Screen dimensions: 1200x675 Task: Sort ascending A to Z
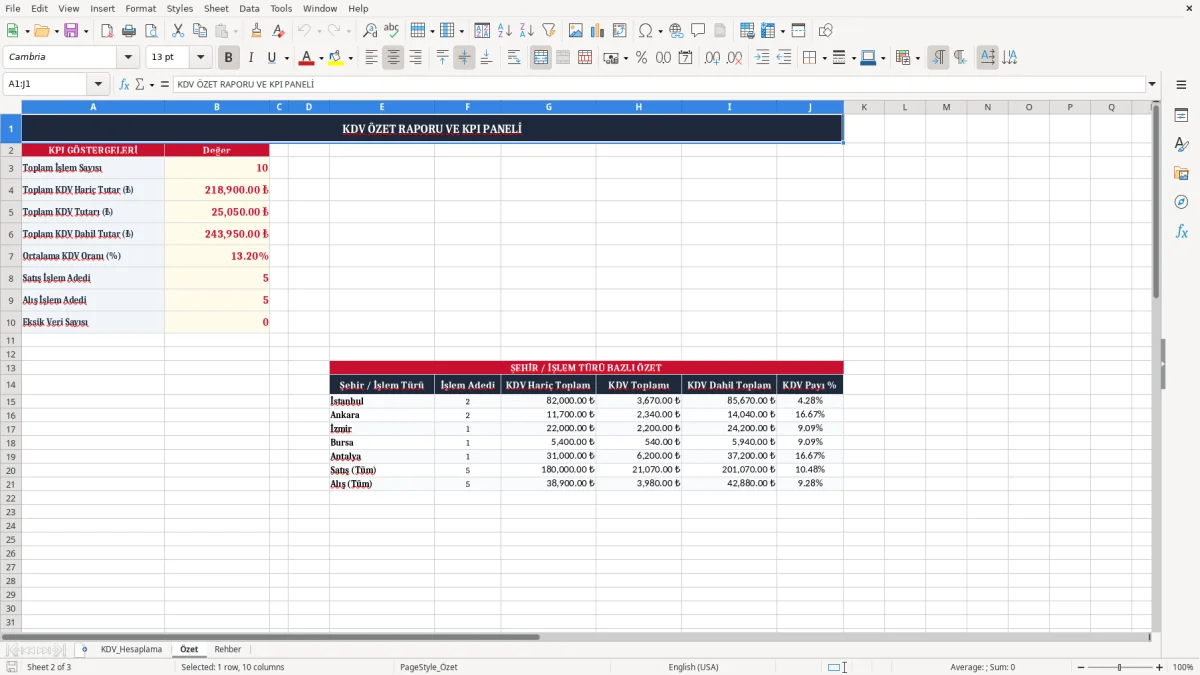505,31
